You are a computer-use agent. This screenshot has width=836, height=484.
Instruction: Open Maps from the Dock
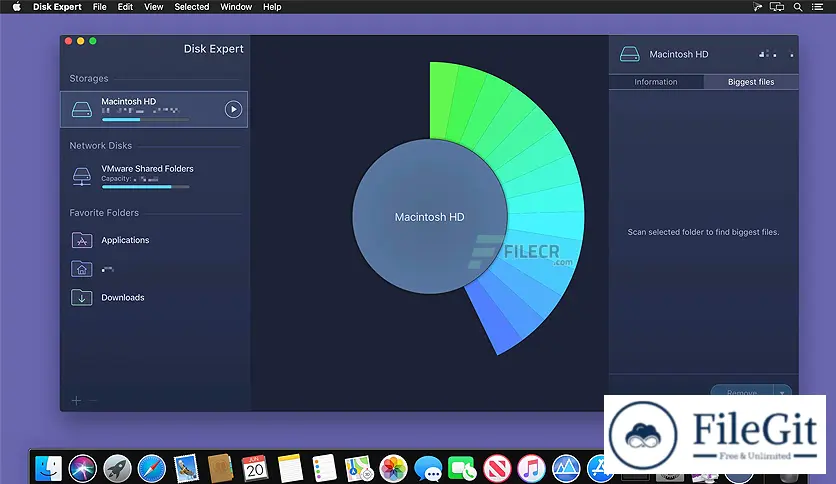(x=359, y=469)
